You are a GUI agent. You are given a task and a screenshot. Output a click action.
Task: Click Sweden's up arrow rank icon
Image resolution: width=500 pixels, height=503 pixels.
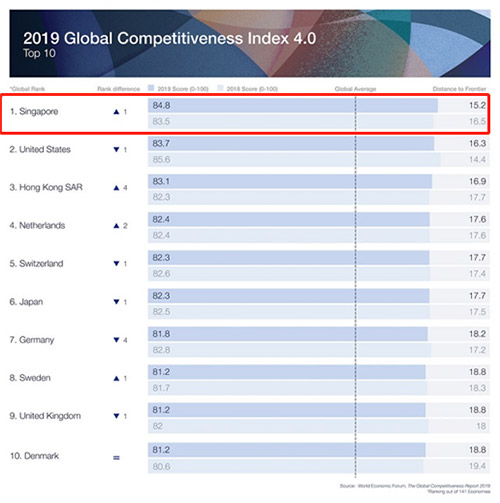click(x=116, y=378)
